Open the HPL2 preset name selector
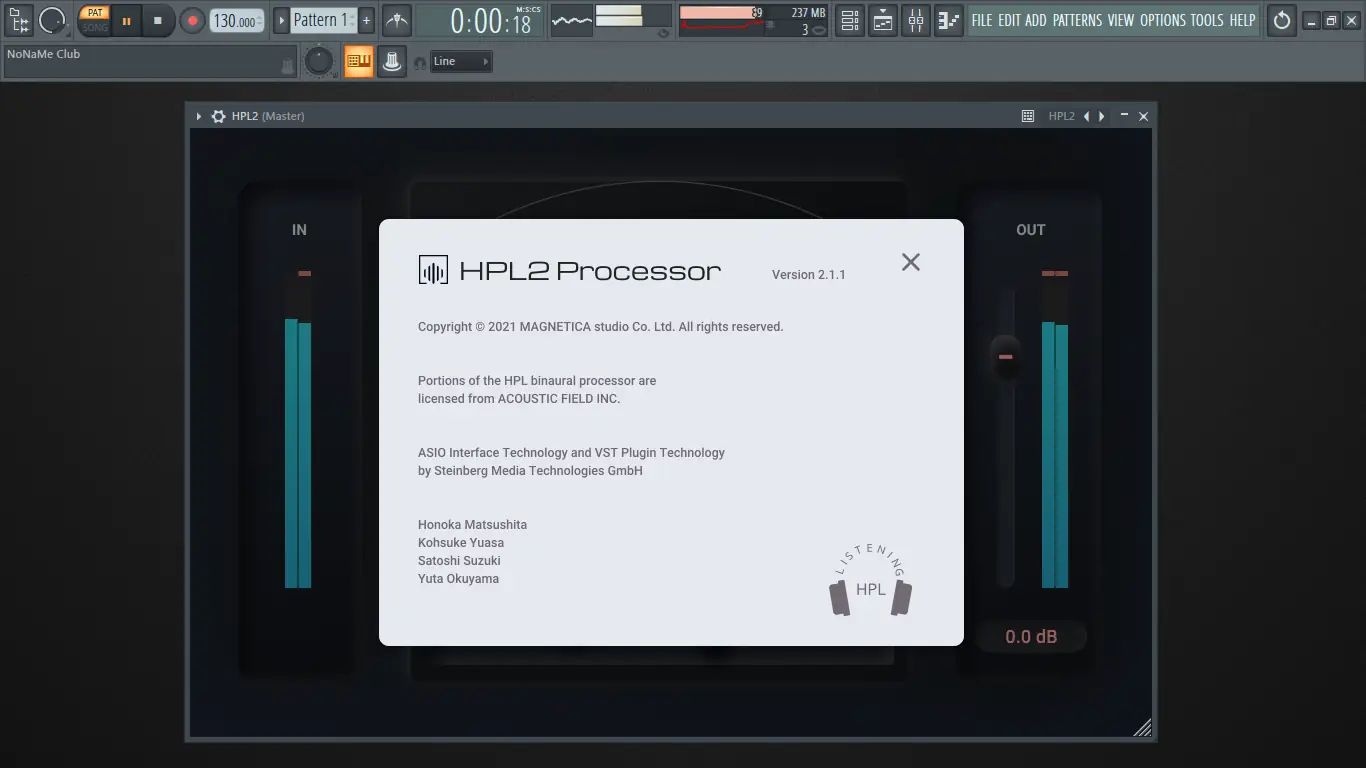1366x768 pixels. 1061,116
